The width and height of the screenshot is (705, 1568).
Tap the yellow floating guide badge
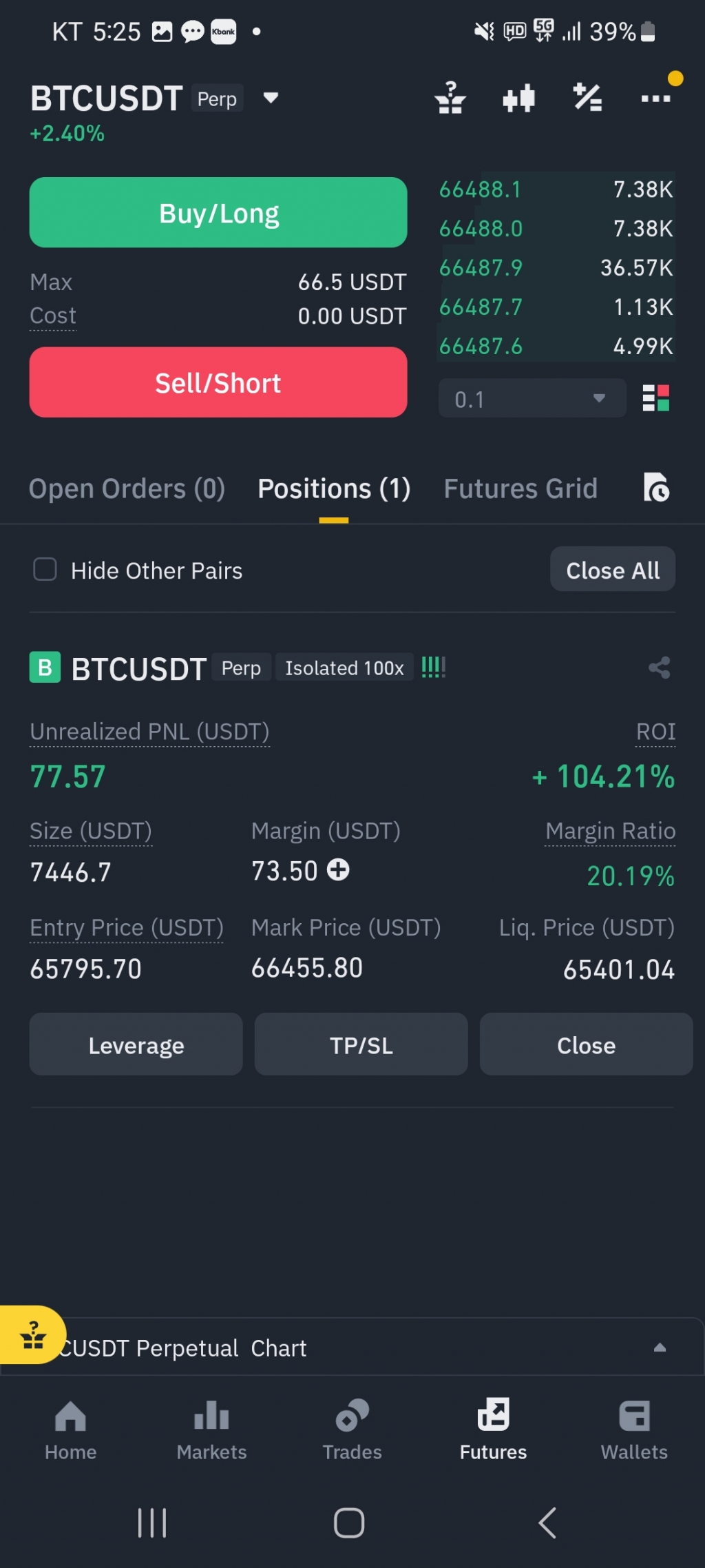tap(32, 1335)
